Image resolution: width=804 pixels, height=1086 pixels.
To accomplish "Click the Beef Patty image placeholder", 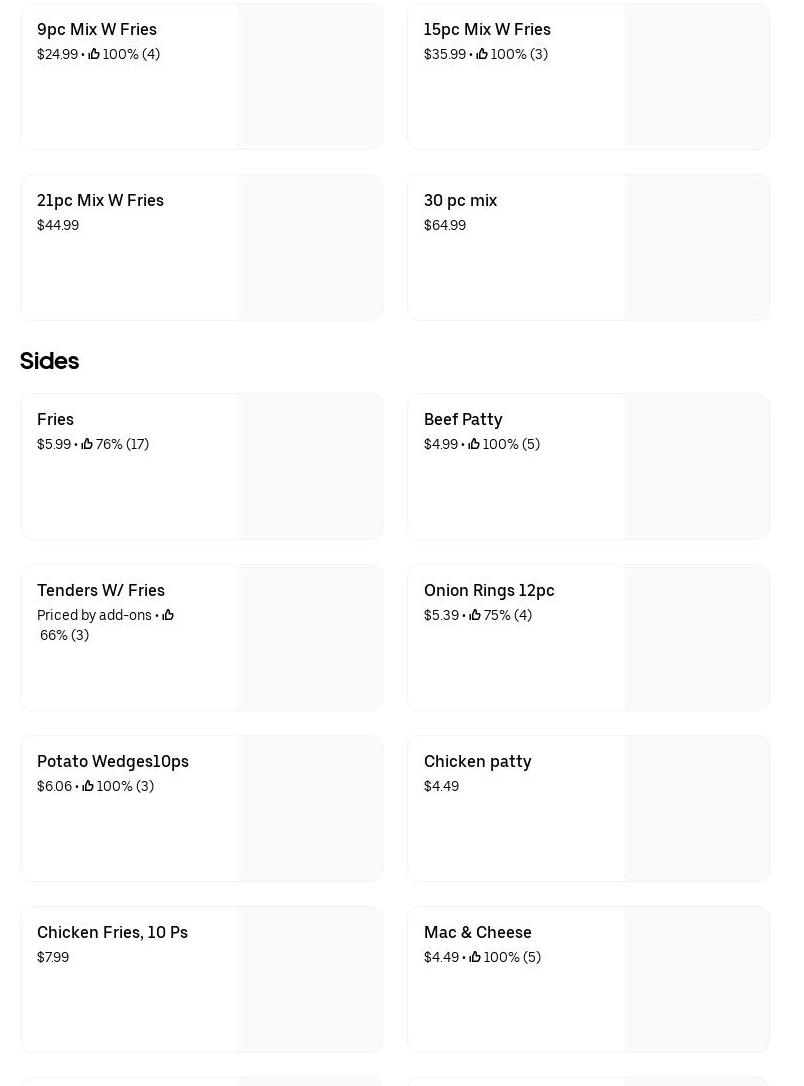I will (x=696, y=466).
